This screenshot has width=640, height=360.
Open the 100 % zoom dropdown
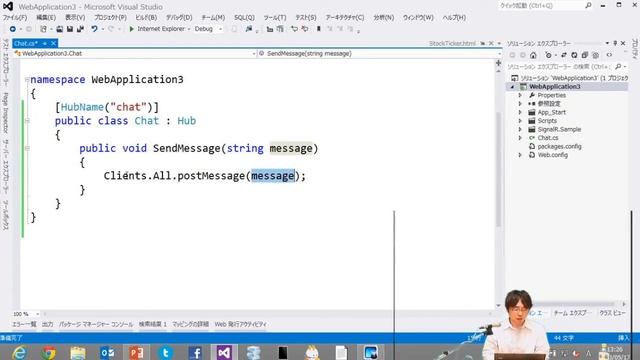coord(37,314)
